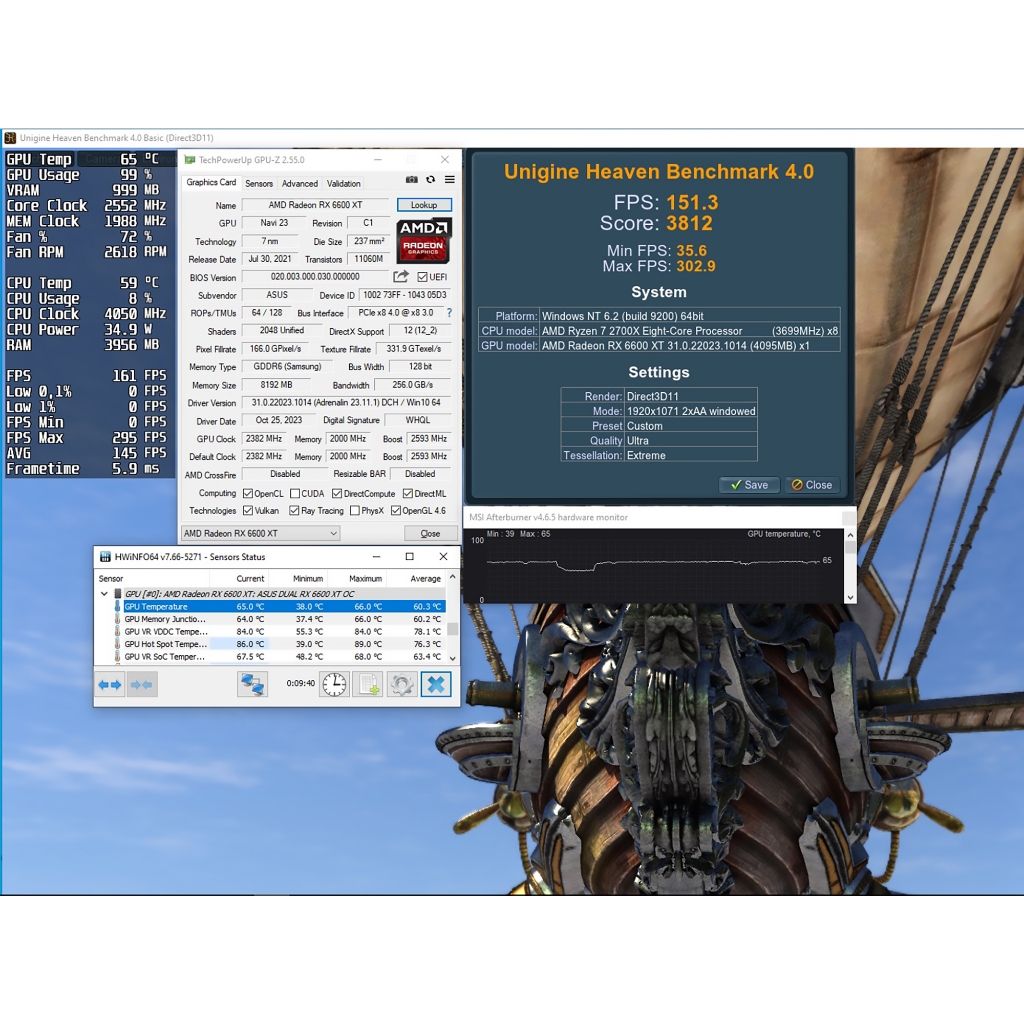Toggle the CUDA checkbox
The image size is (1024, 1024).
(295, 493)
